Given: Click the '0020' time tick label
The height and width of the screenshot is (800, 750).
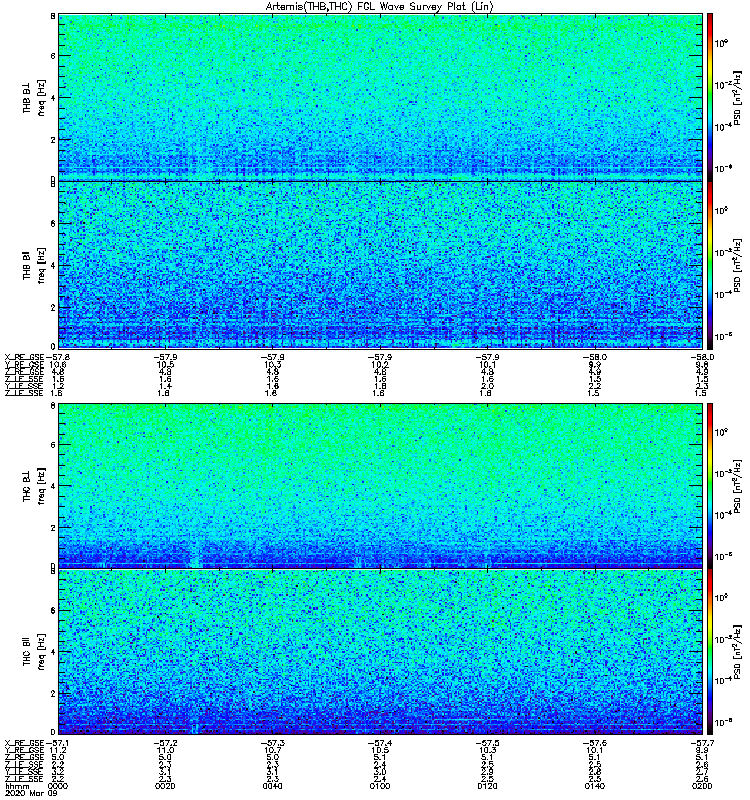Looking at the screenshot, I should click(165, 786).
